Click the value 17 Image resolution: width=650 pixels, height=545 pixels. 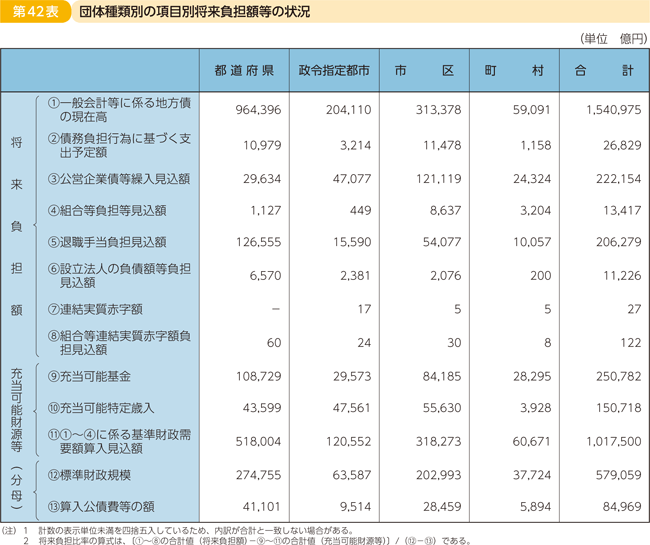click(364, 309)
